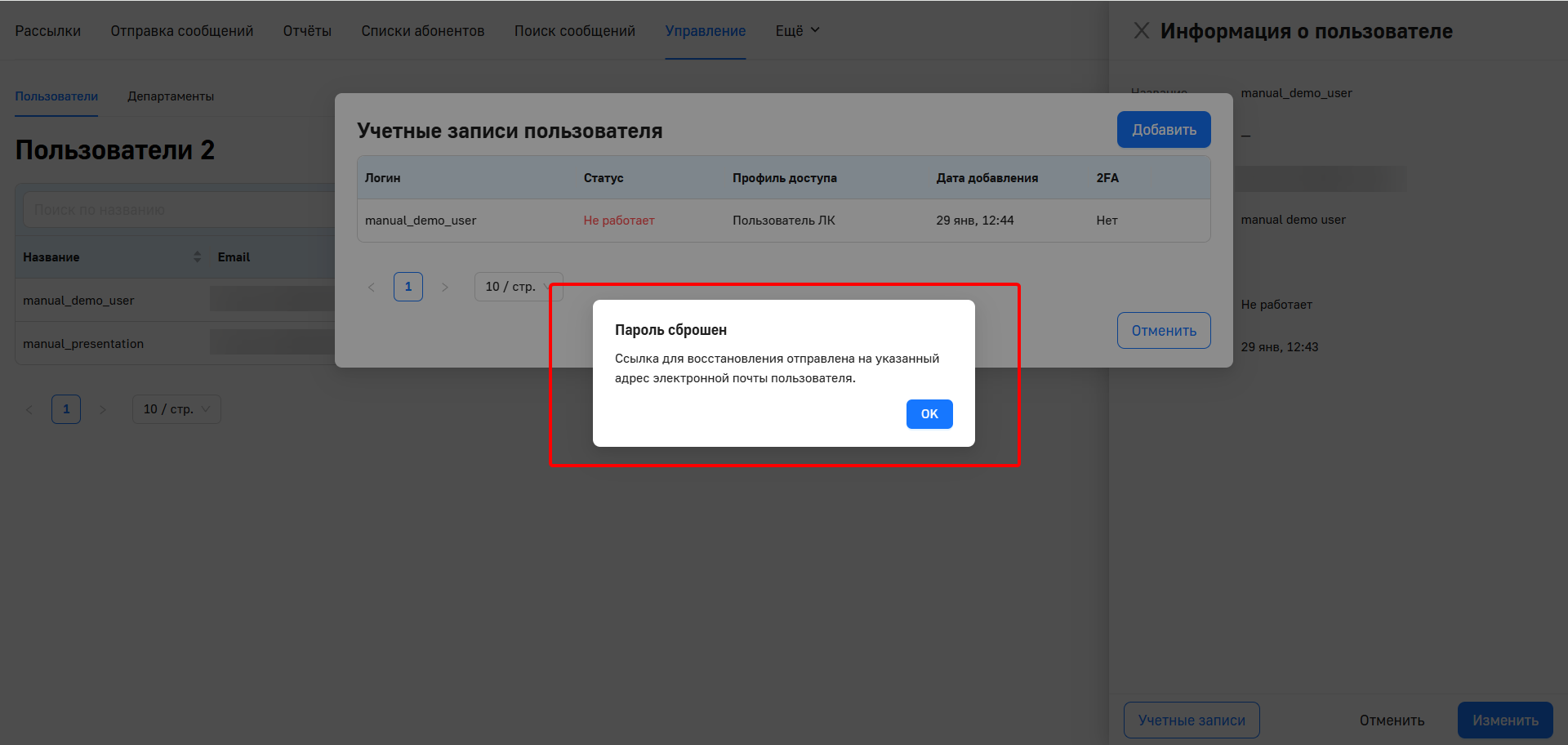Viewport: 1568px width, 745px height.
Task: Close the user information panel
Action: 1141,31
